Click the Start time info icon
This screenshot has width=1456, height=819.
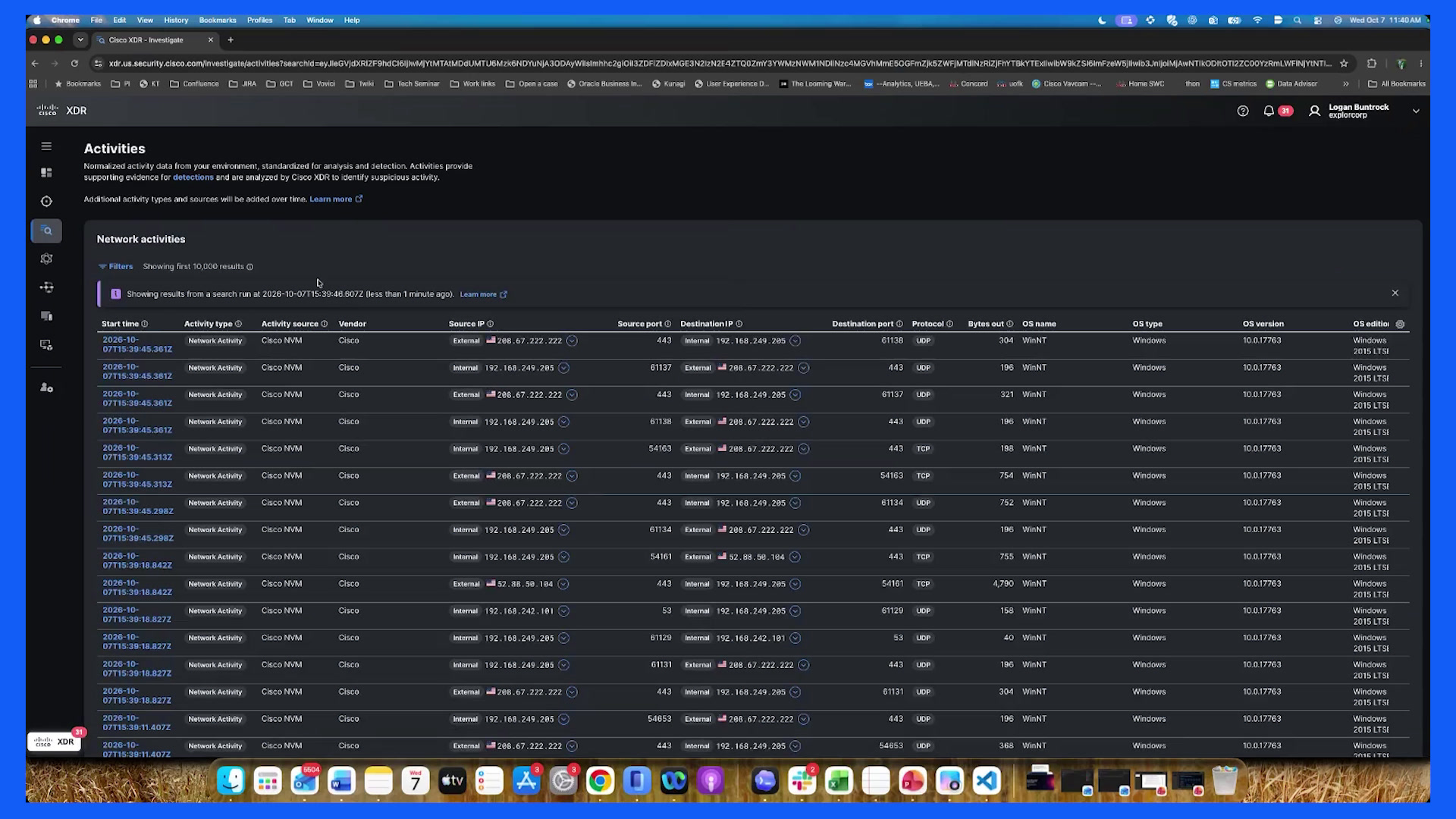point(145,324)
